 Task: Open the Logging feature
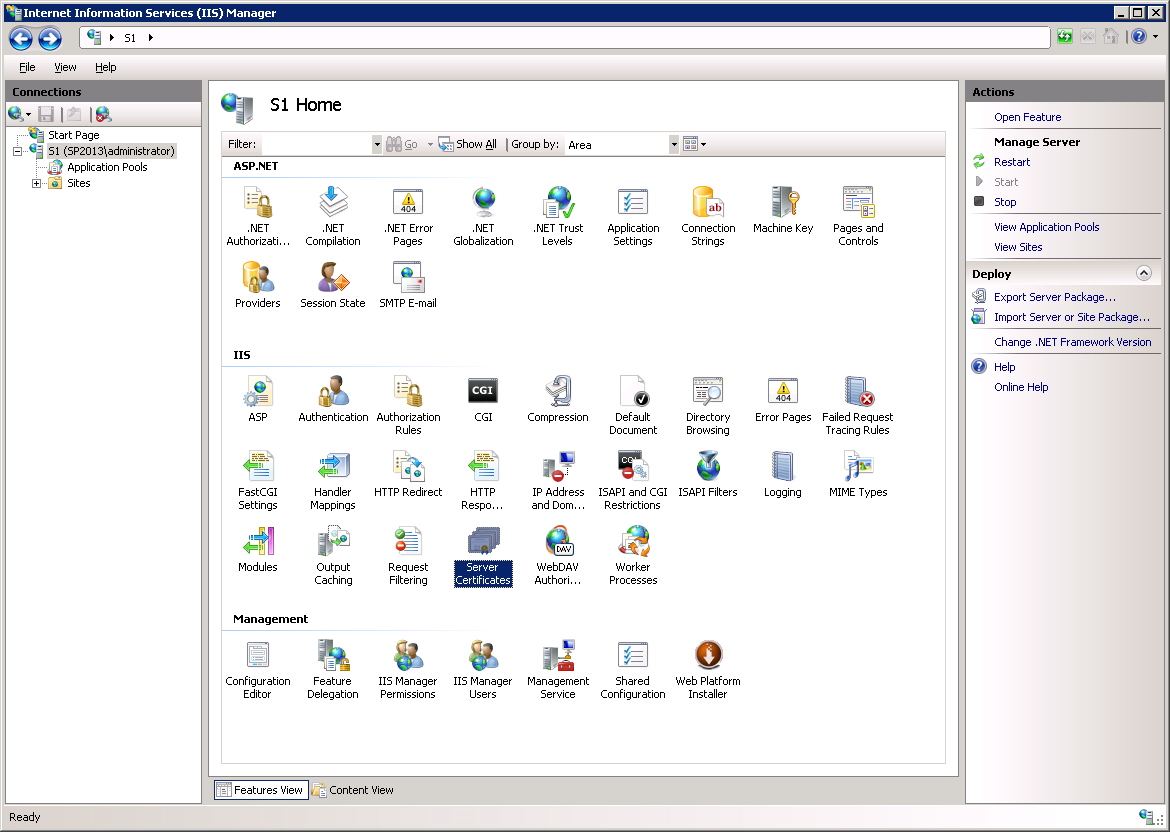coord(782,472)
